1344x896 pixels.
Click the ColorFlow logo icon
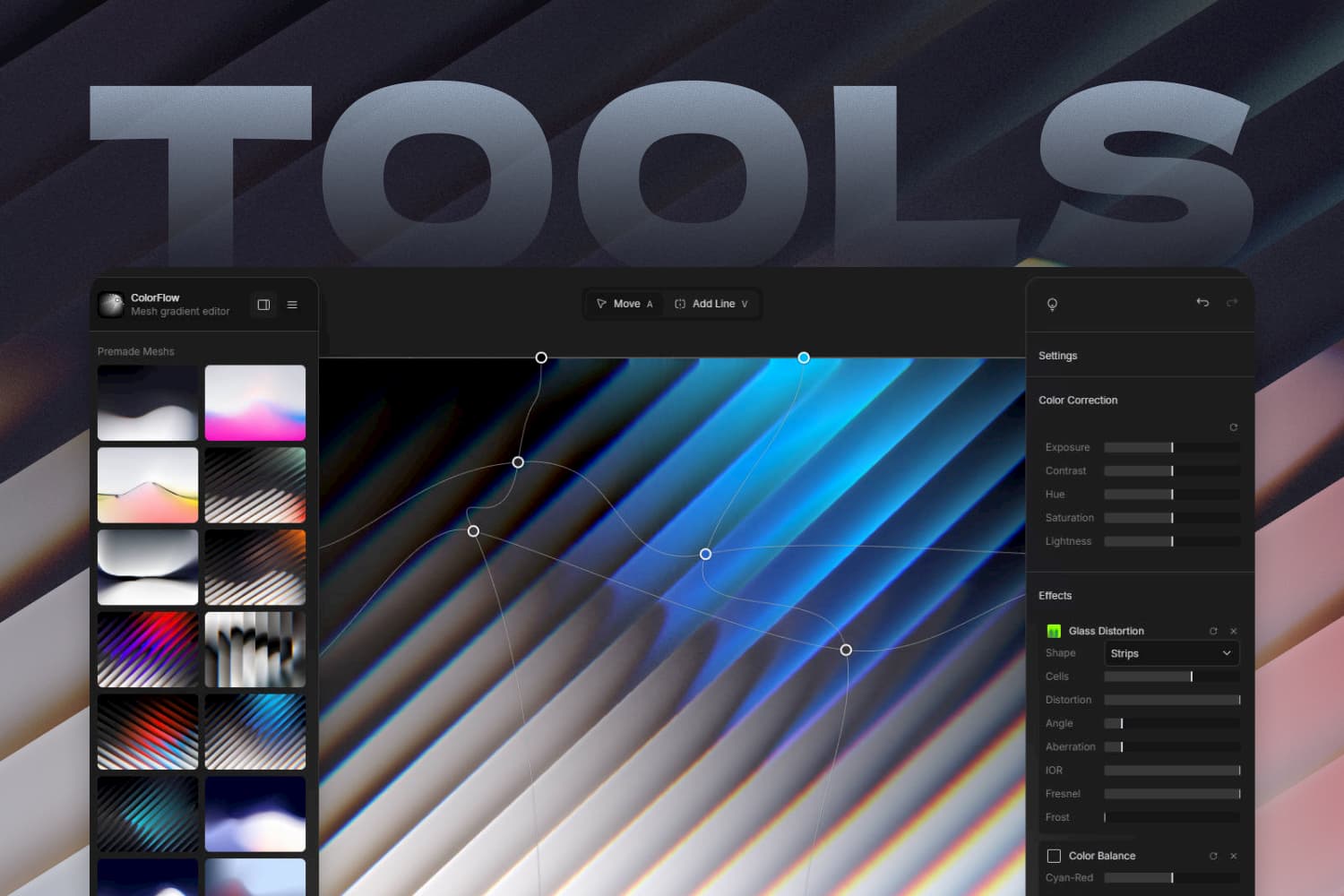(111, 305)
